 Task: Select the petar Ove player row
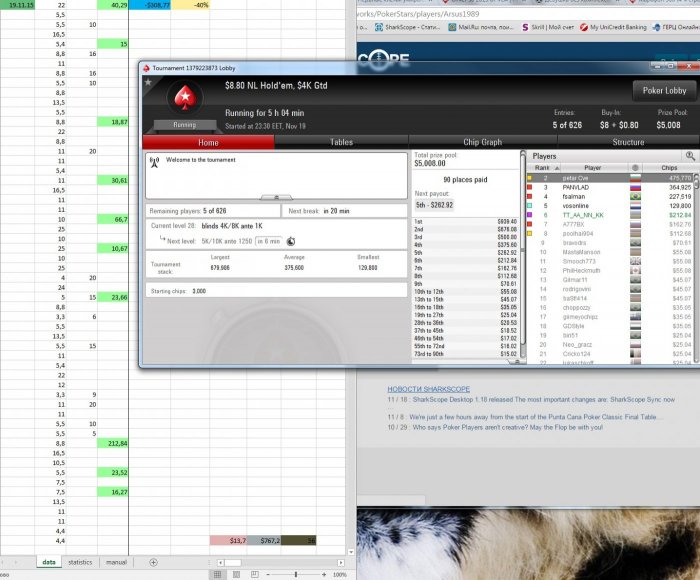(610, 178)
